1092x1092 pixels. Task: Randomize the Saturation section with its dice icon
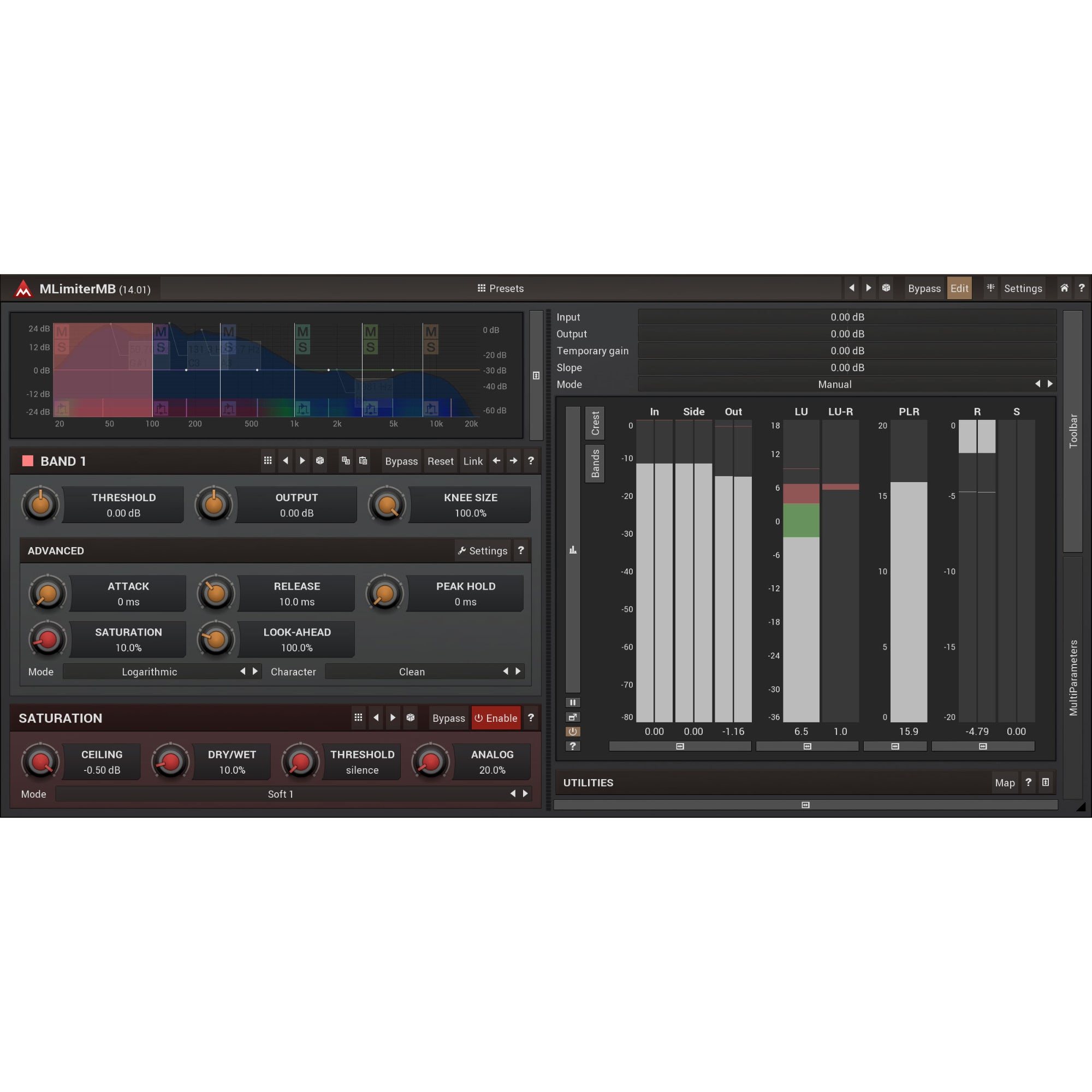411,718
